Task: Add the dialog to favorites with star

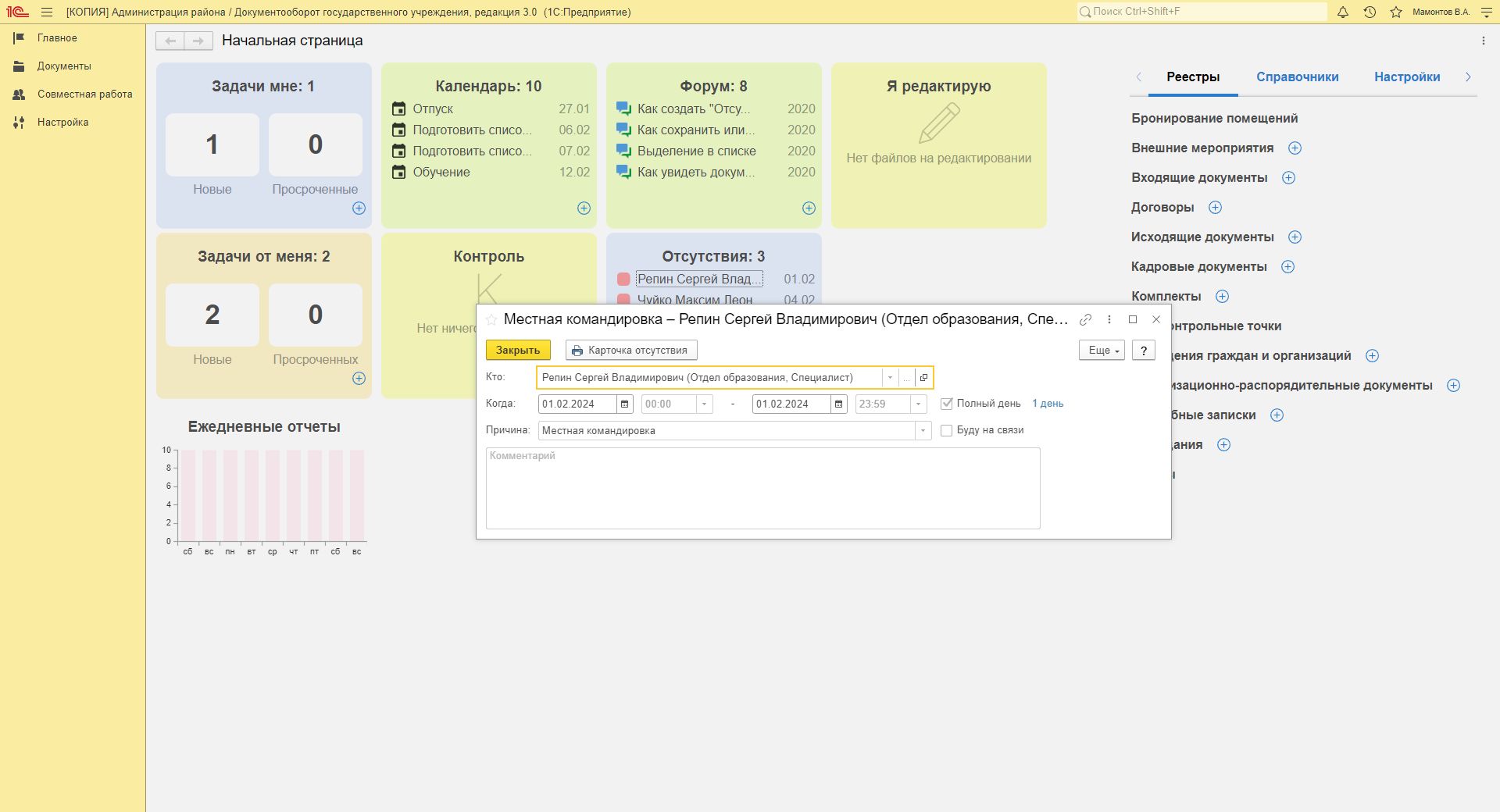Action: coord(491,319)
